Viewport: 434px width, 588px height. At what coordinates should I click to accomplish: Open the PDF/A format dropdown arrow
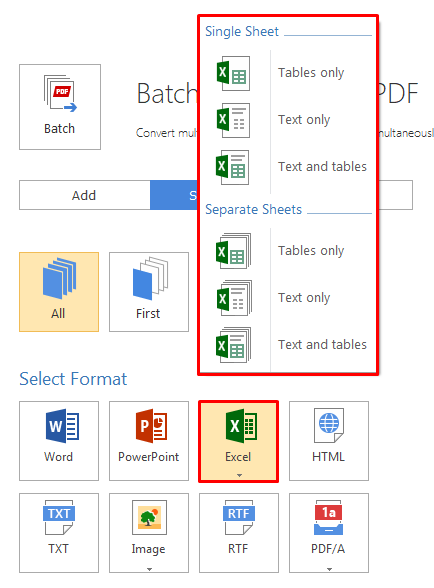(329, 569)
